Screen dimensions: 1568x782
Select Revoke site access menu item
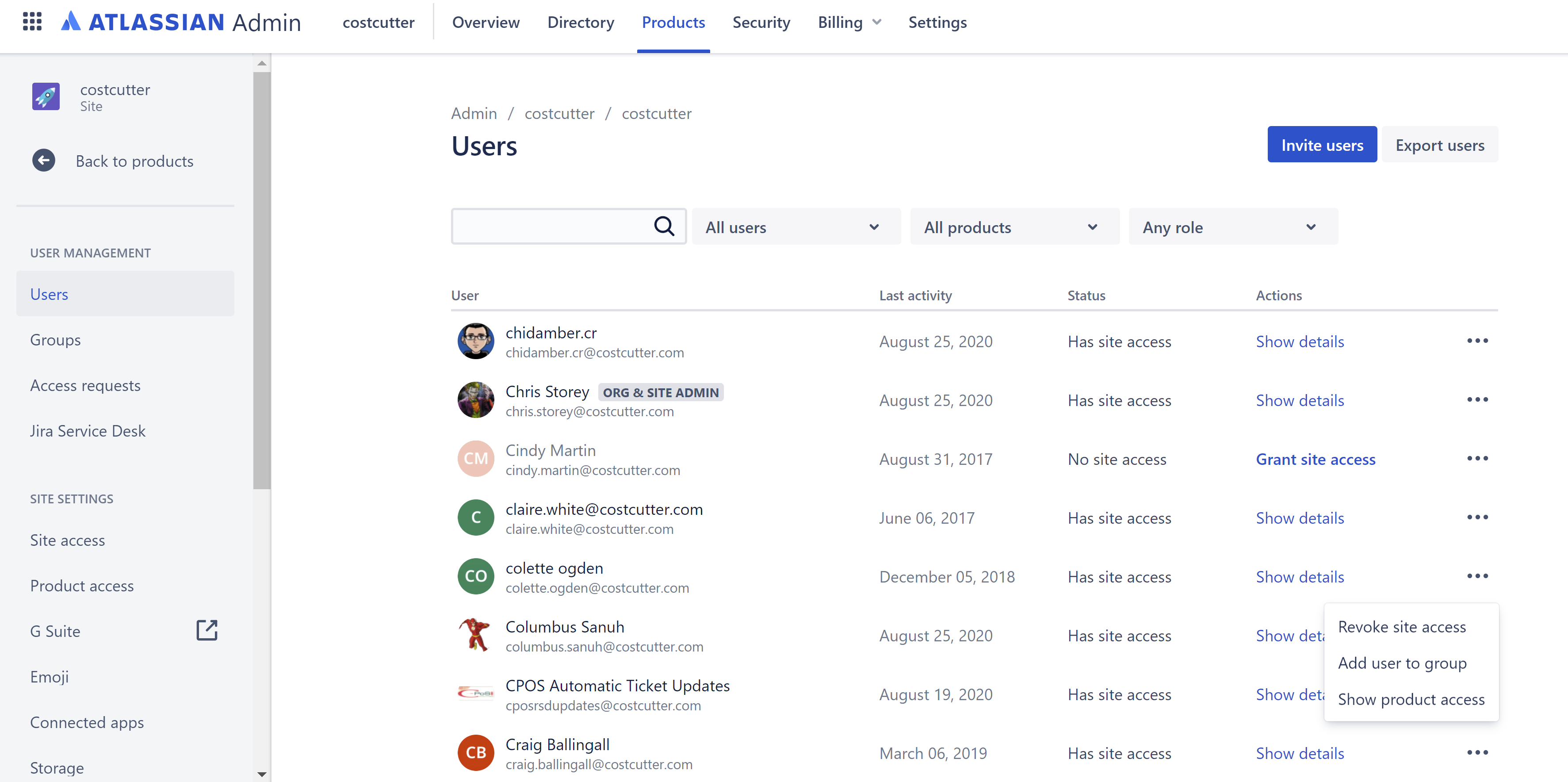pos(1411,627)
